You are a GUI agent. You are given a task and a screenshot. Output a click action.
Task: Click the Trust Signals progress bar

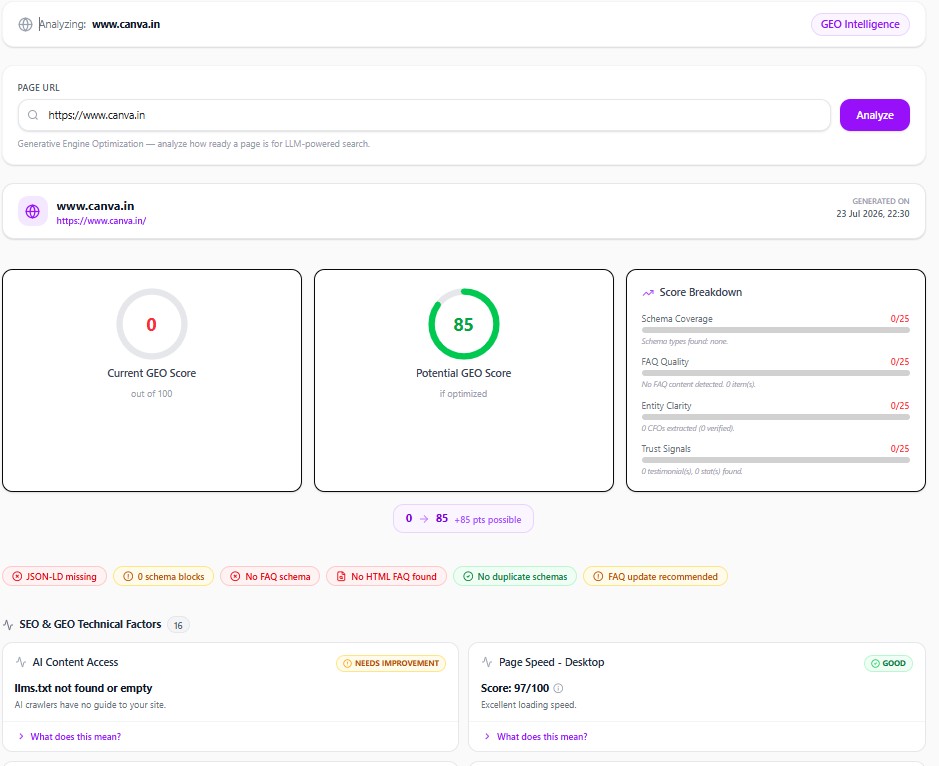pyautogui.click(x=776, y=460)
